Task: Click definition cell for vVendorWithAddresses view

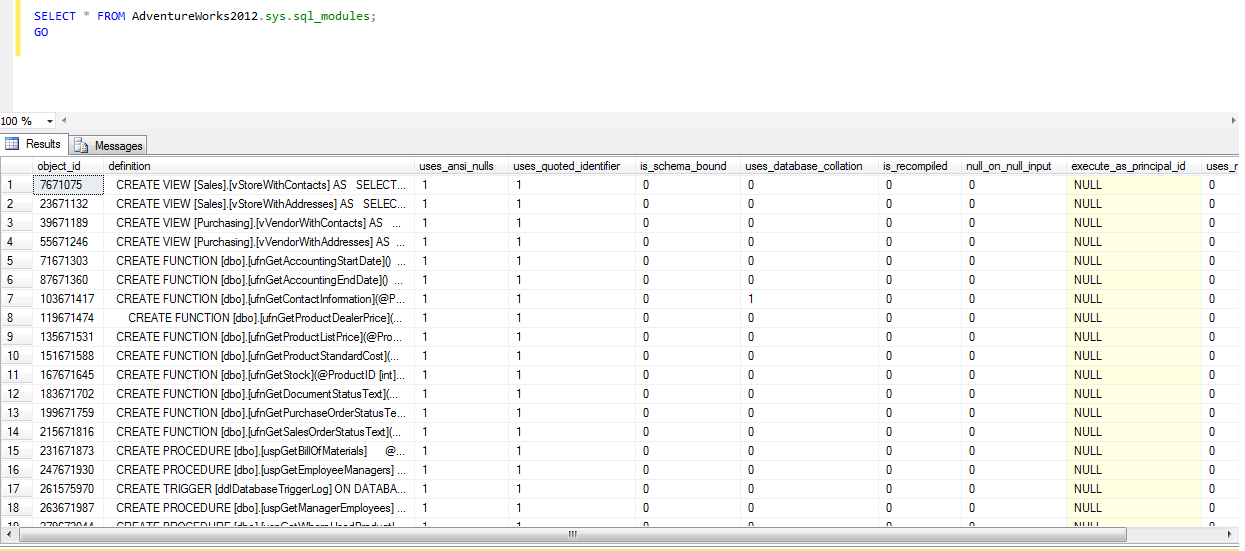Action: tap(259, 242)
